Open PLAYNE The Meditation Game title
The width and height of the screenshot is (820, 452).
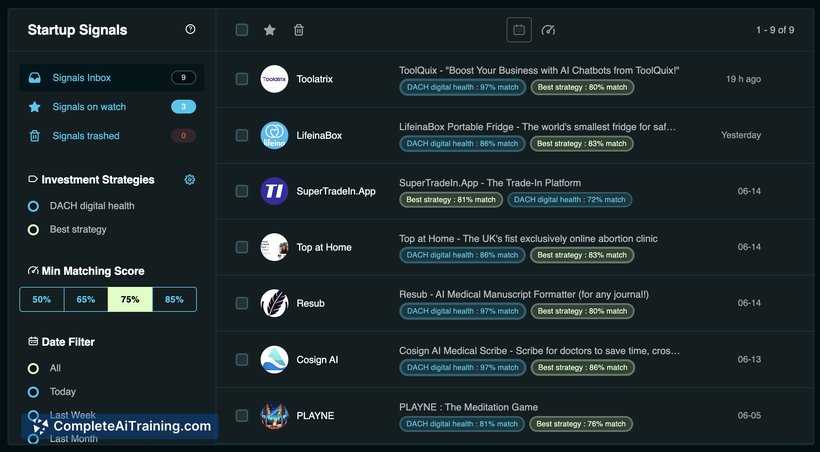tap(469, 407)
